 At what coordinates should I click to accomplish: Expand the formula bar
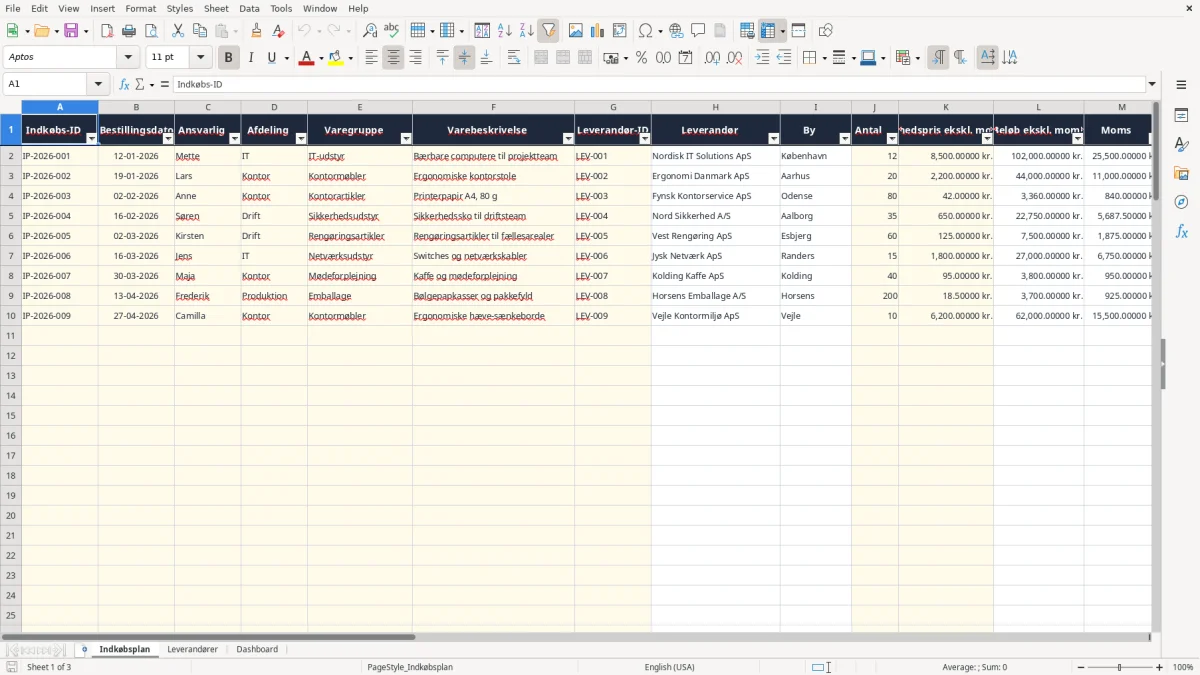[1152, 84]
